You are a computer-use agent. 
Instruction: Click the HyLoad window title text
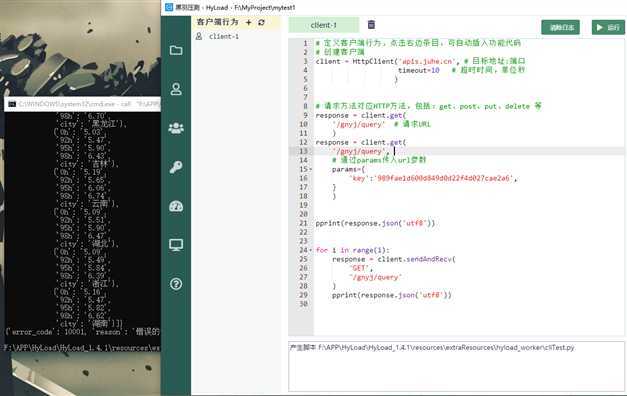[x=236, y=8]
